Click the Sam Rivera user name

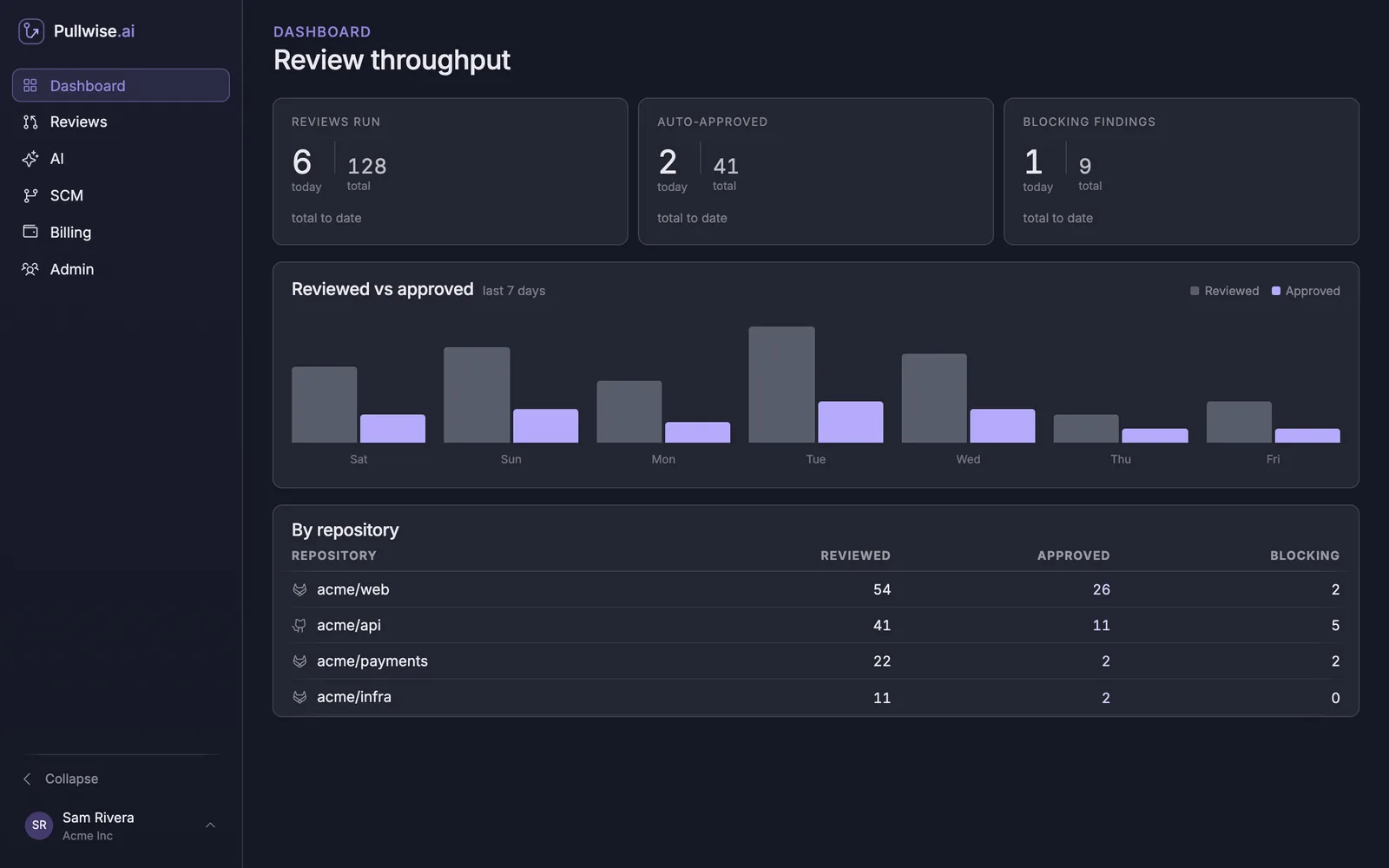coord(98,818)
